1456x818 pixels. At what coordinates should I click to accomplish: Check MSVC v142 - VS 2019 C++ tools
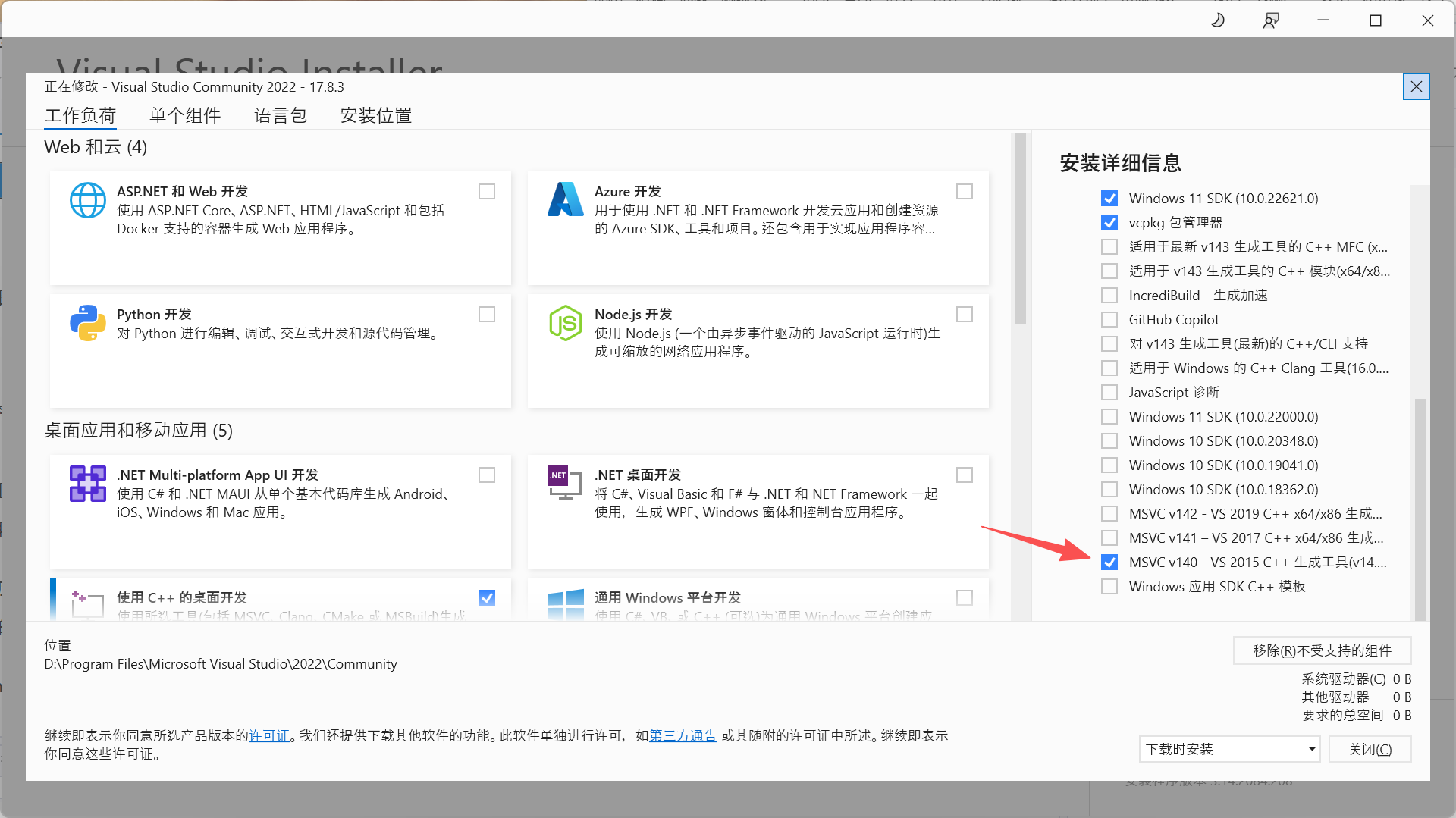(x=1109, y=514)
